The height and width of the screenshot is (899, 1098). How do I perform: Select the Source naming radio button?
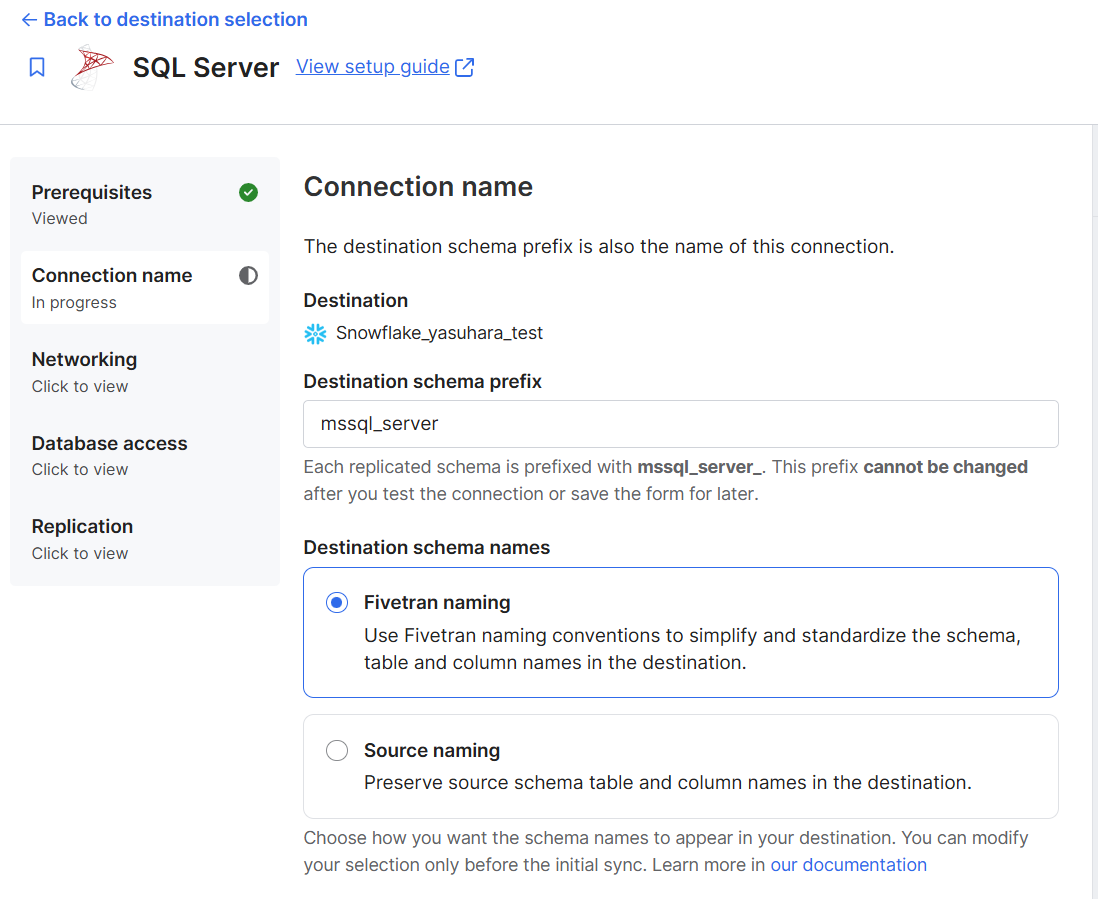337,751
